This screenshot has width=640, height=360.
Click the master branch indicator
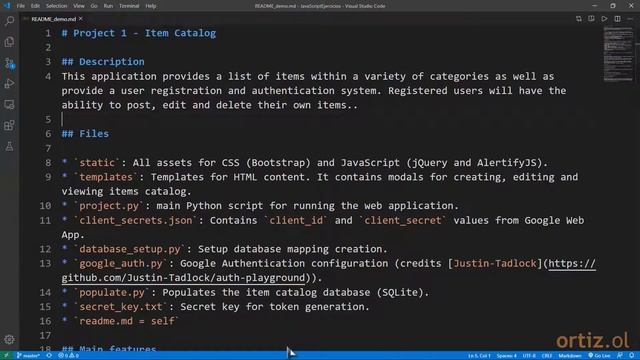point(28,356)
